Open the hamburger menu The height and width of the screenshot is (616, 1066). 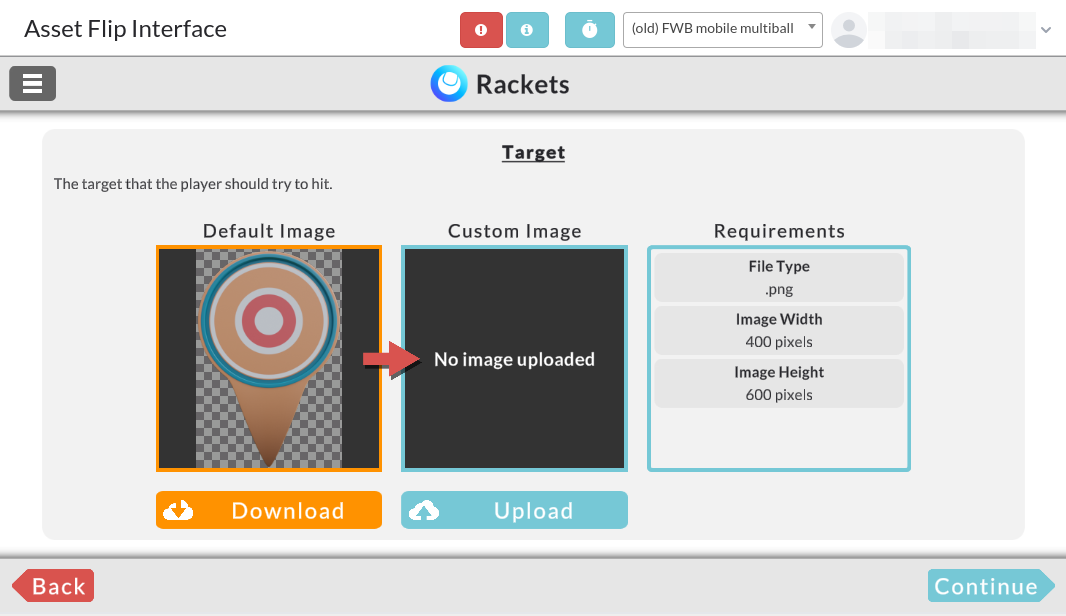coord(32,83)
